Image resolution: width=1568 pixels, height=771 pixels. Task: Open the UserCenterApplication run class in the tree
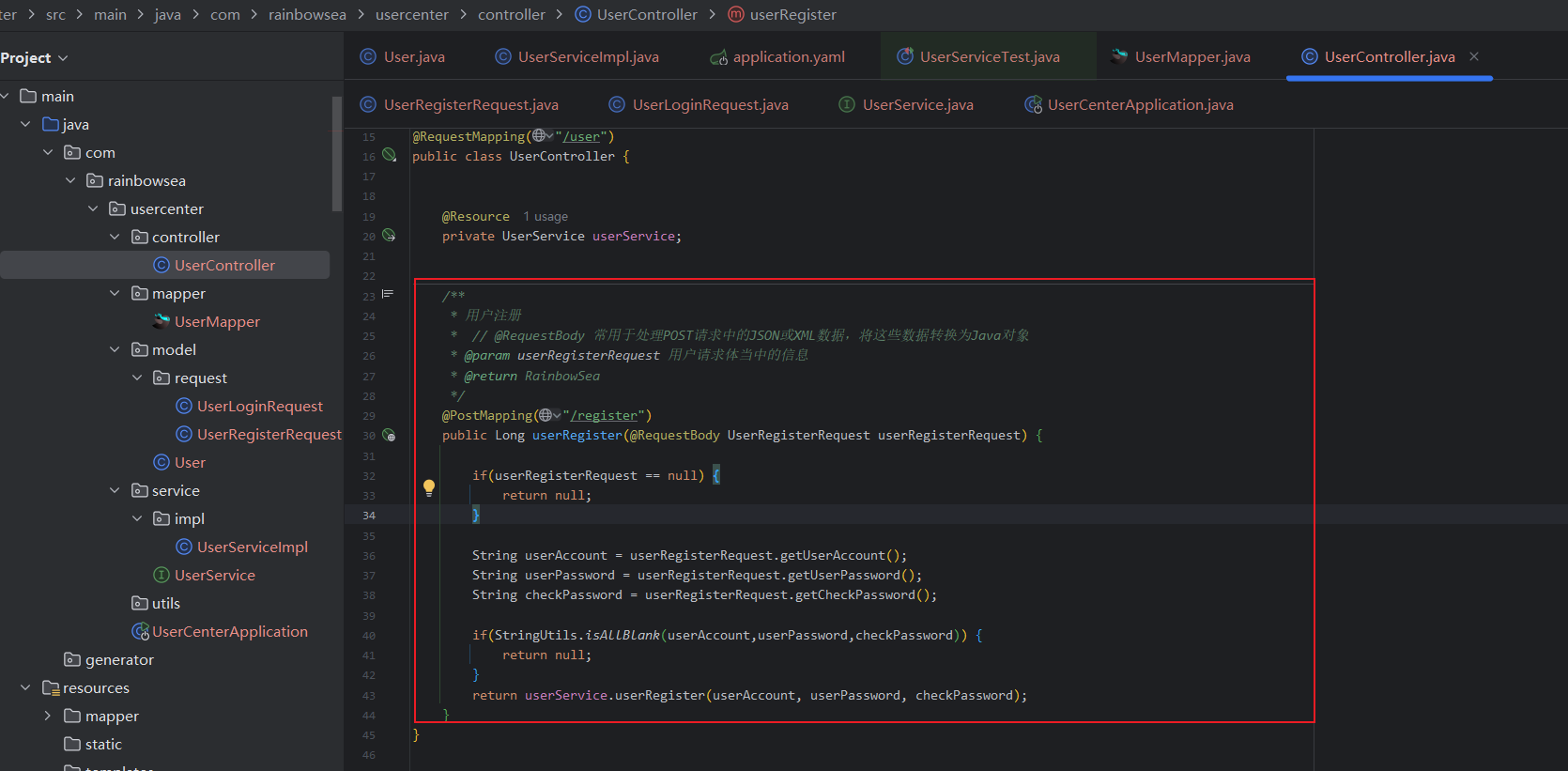[229, 631]
